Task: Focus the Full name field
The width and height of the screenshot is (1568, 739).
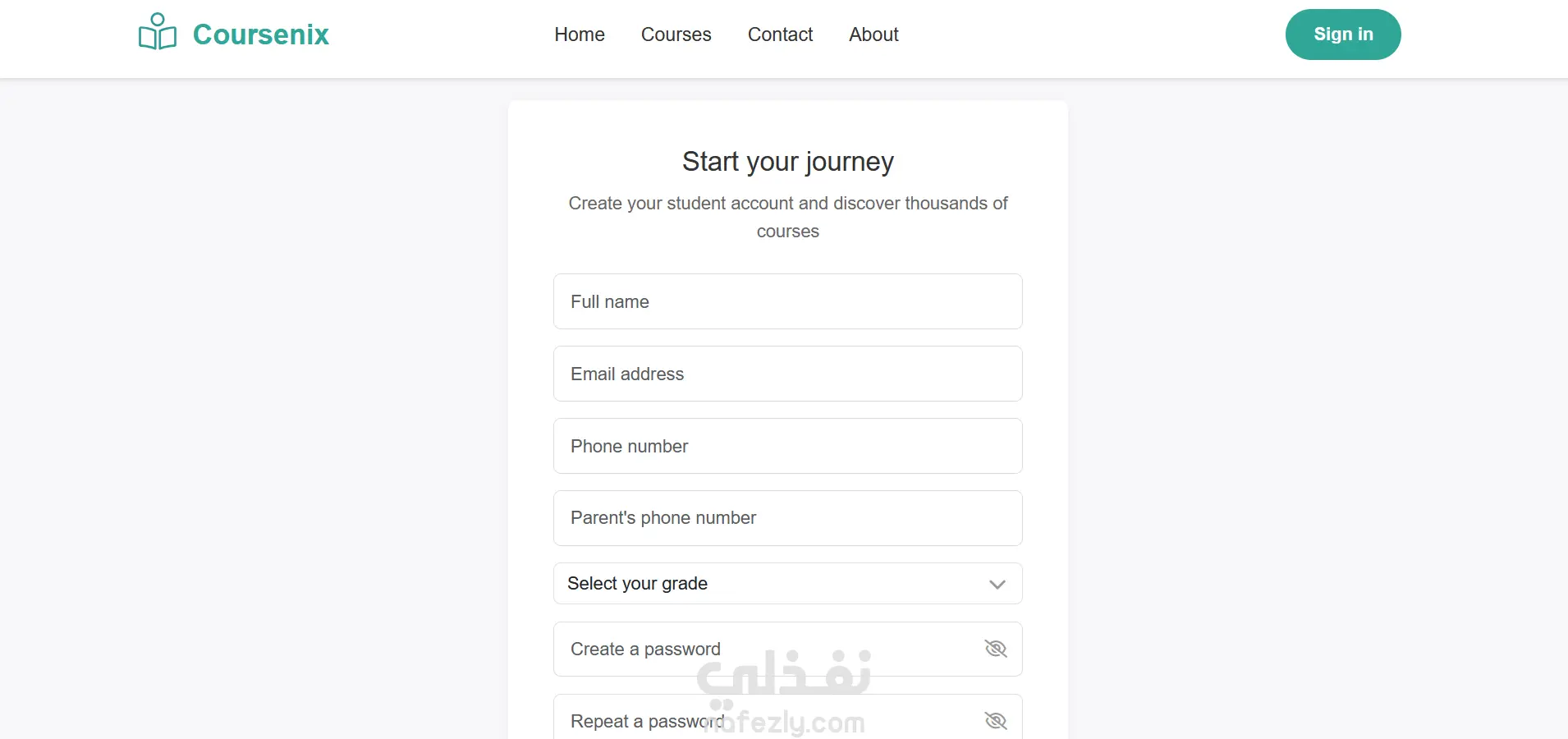Action: [787, 301]
